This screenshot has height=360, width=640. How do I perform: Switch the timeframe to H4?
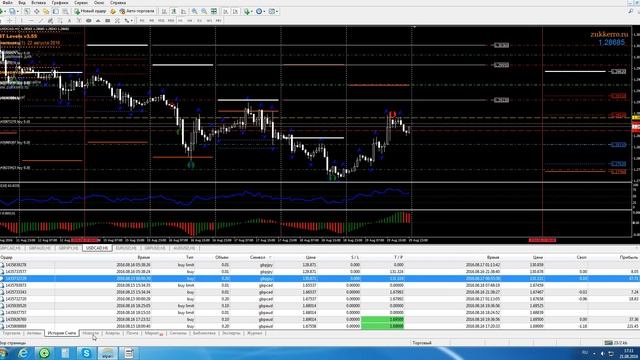coord(190,20)
